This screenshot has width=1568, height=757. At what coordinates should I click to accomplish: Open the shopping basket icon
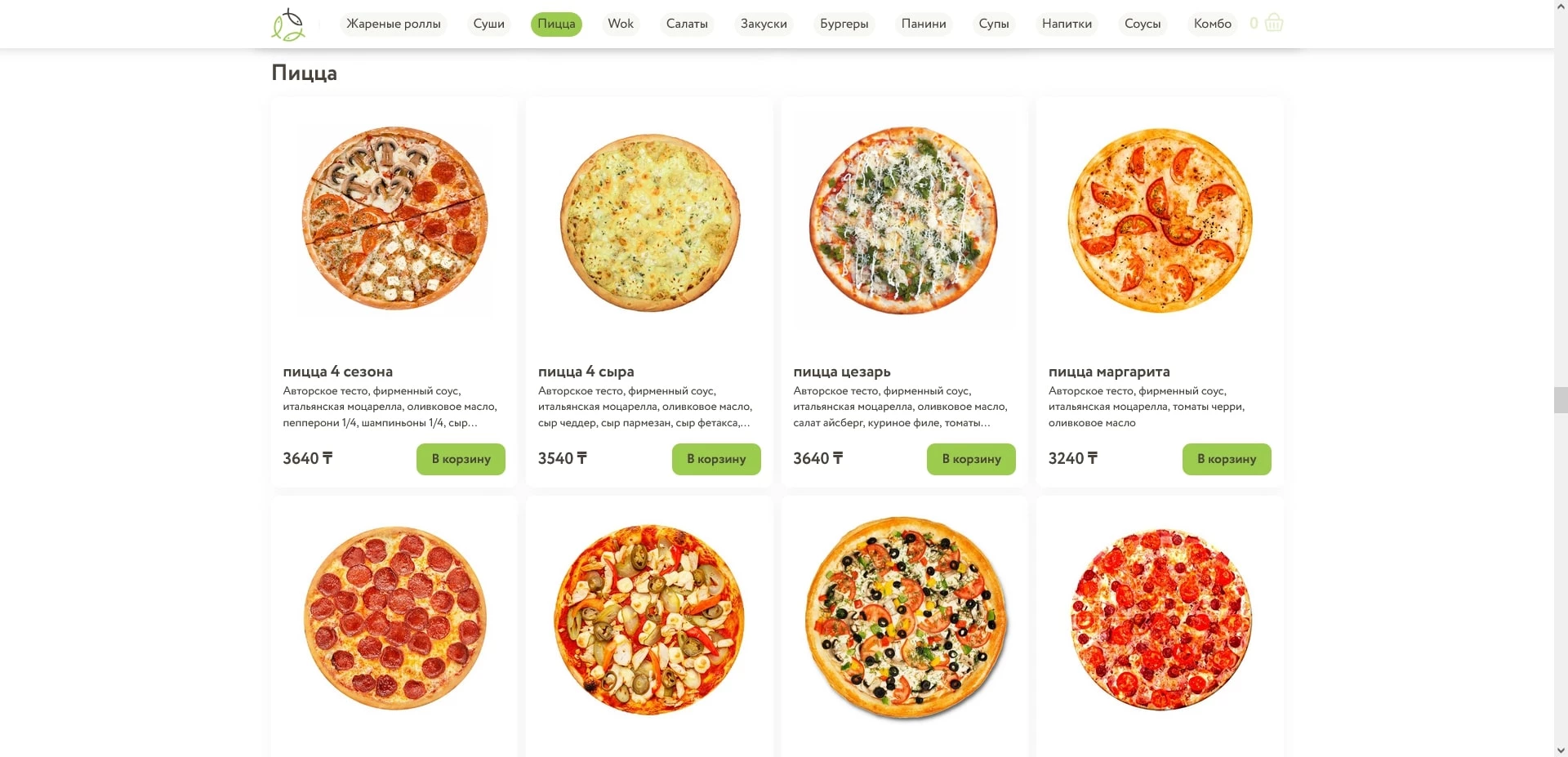(x=1273, y=23)
